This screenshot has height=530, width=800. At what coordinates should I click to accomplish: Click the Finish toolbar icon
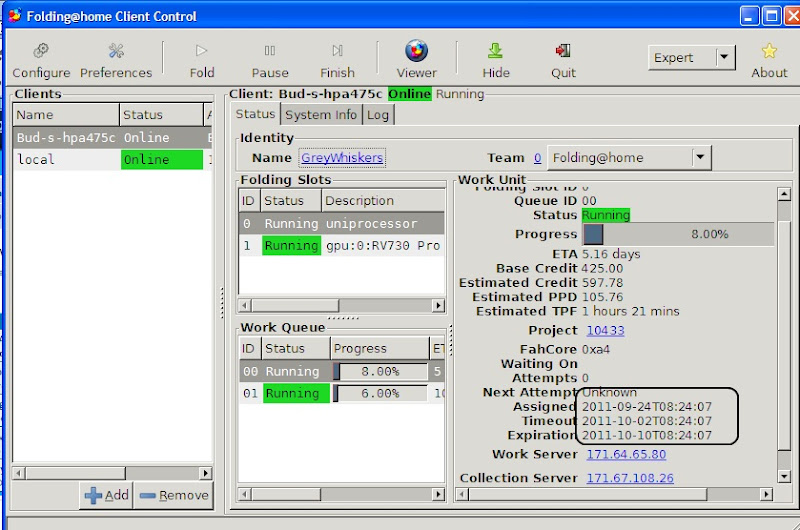tap(337, 51)
